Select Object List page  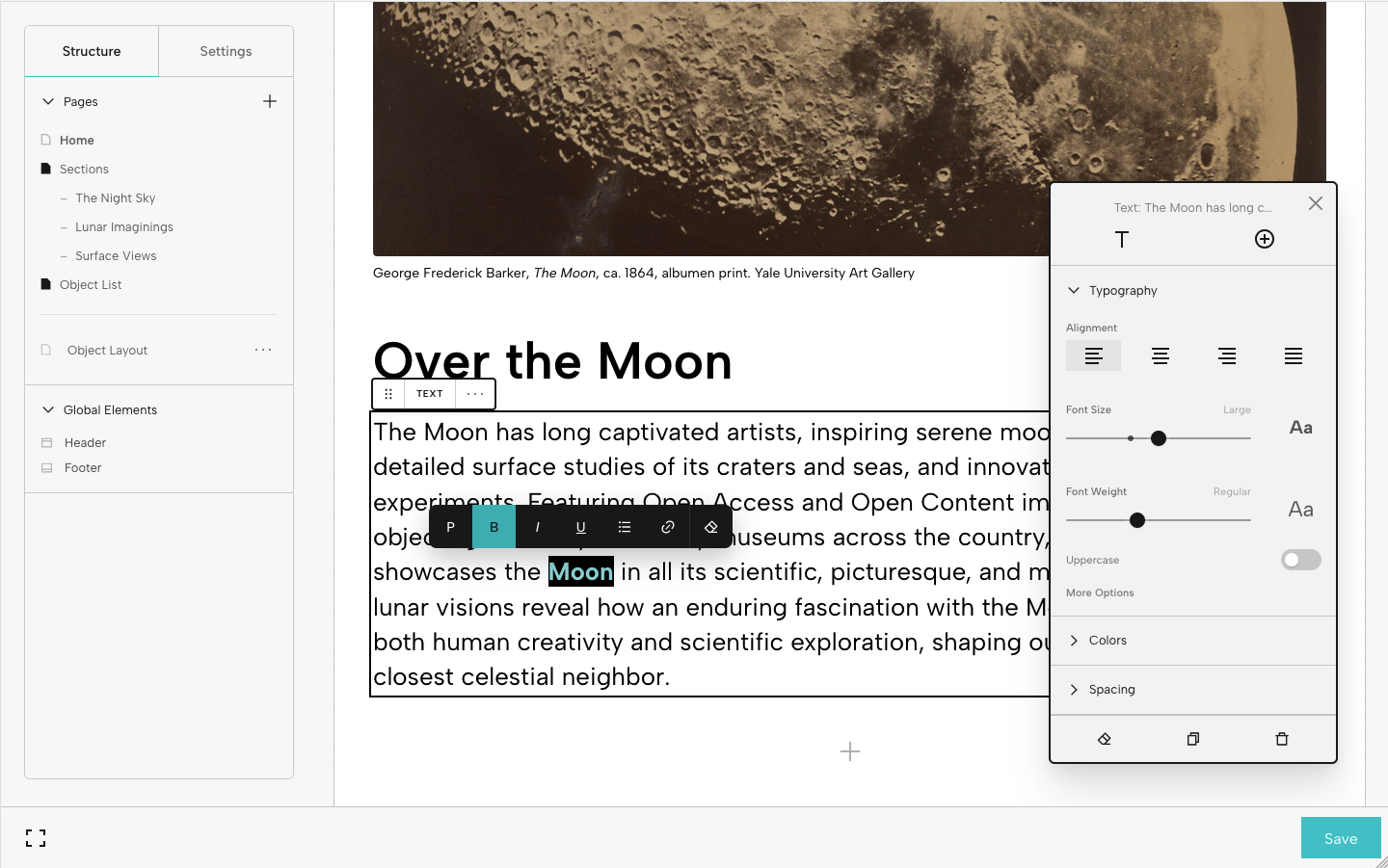pos(91,284)
